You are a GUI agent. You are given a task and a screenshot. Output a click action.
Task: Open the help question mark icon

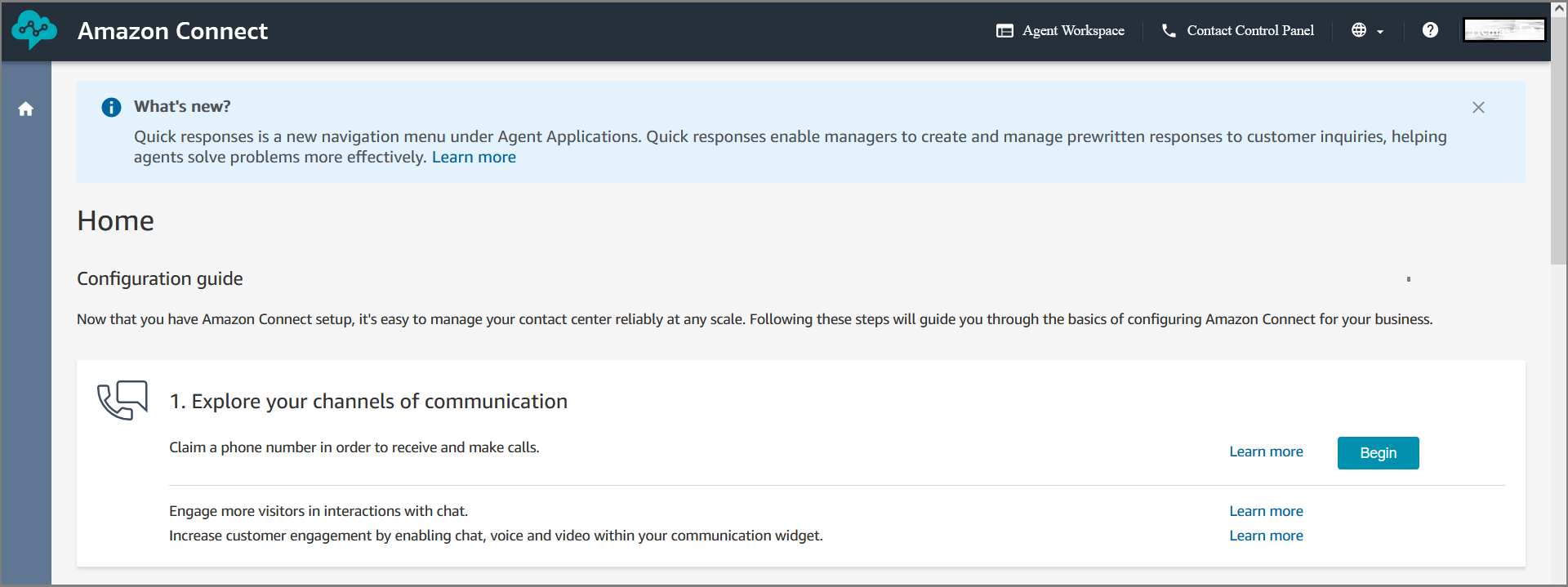click(x=1430, y=30)
